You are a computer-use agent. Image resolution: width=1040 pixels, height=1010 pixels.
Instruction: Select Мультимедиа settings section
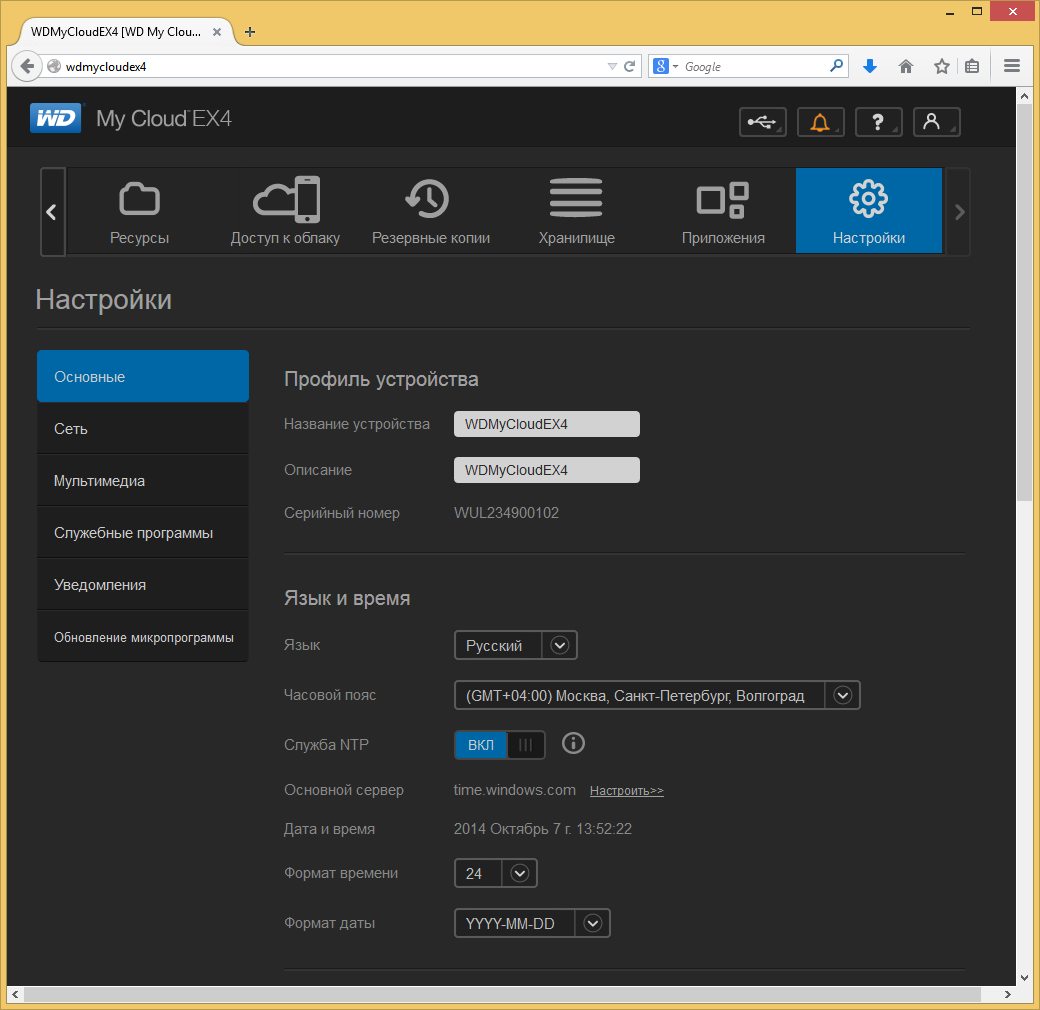coord(143,480)
